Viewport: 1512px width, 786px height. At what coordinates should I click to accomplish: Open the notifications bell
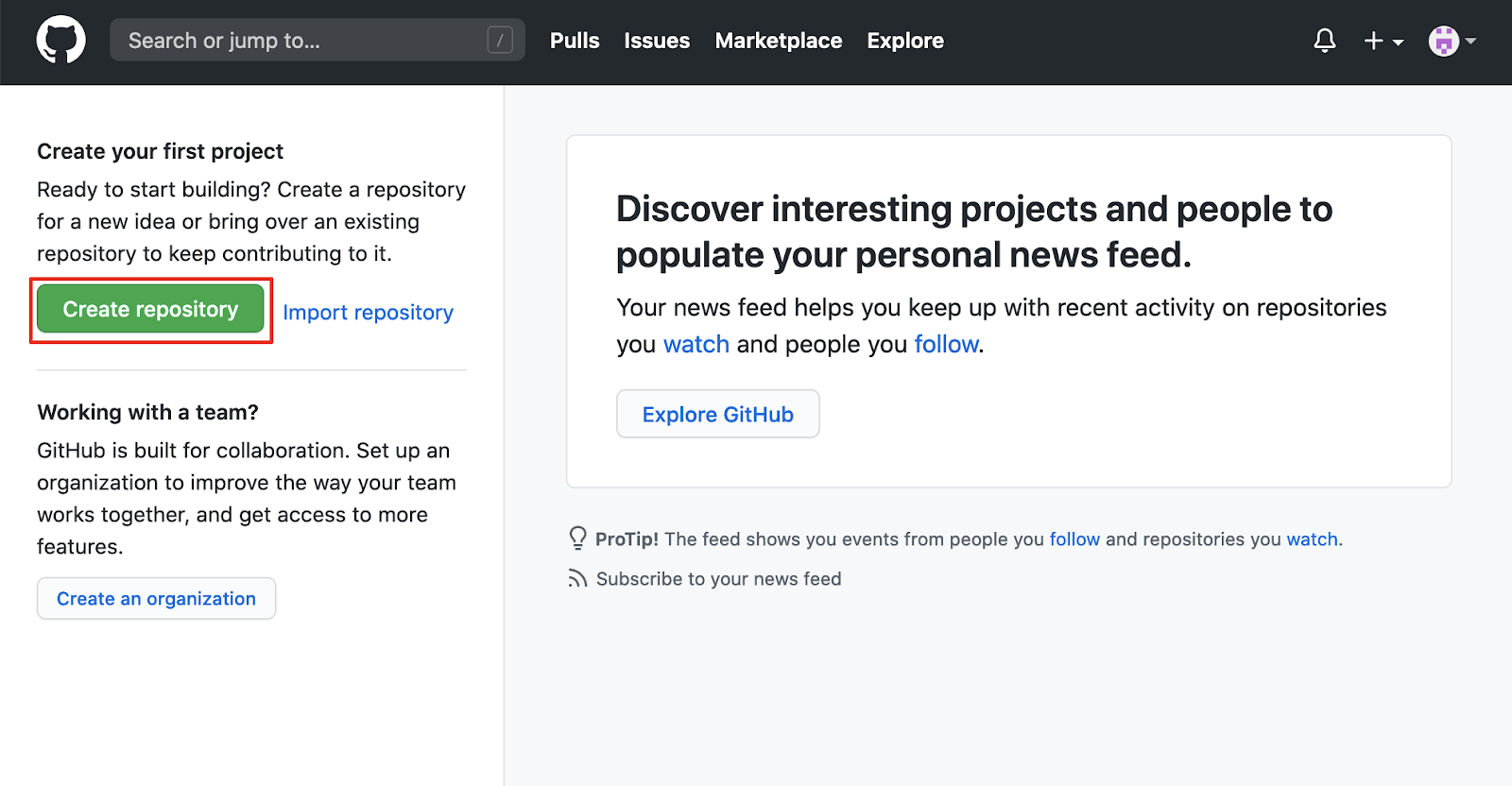pyautogui.click(x=1325, y=41)
